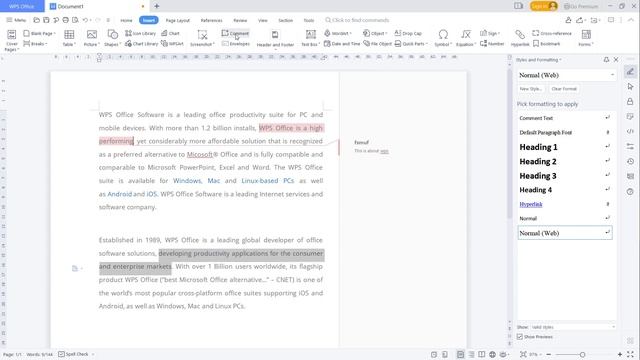The image size is (640, 360).
Task: Open the Sign dropdown
Action: [490, 33]
